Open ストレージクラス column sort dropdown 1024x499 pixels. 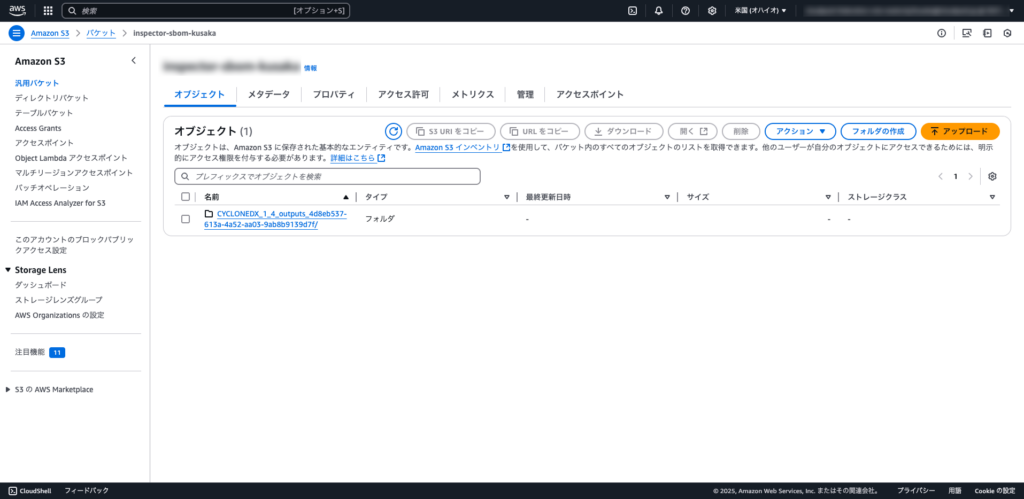[992, 197]
